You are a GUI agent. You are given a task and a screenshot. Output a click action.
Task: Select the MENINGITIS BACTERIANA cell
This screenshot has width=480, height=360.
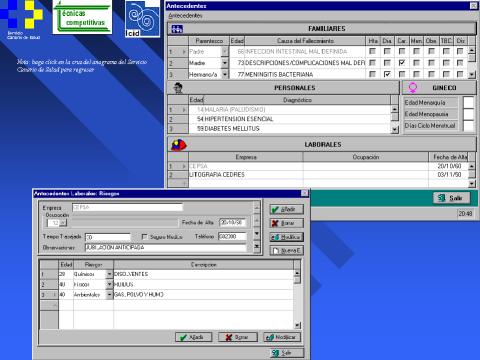(305, 74)
